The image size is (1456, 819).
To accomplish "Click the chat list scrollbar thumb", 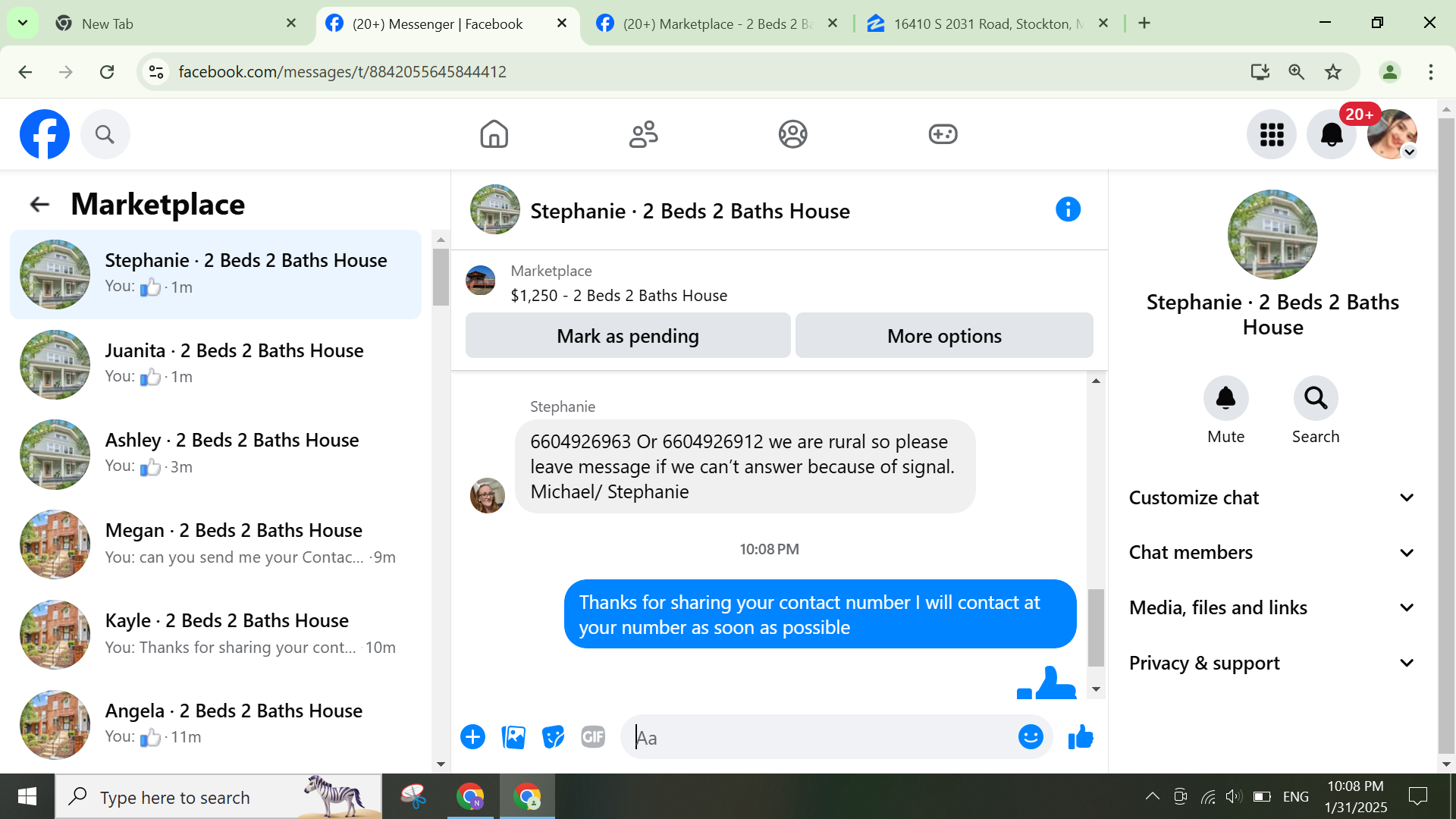I will [441, 277].
